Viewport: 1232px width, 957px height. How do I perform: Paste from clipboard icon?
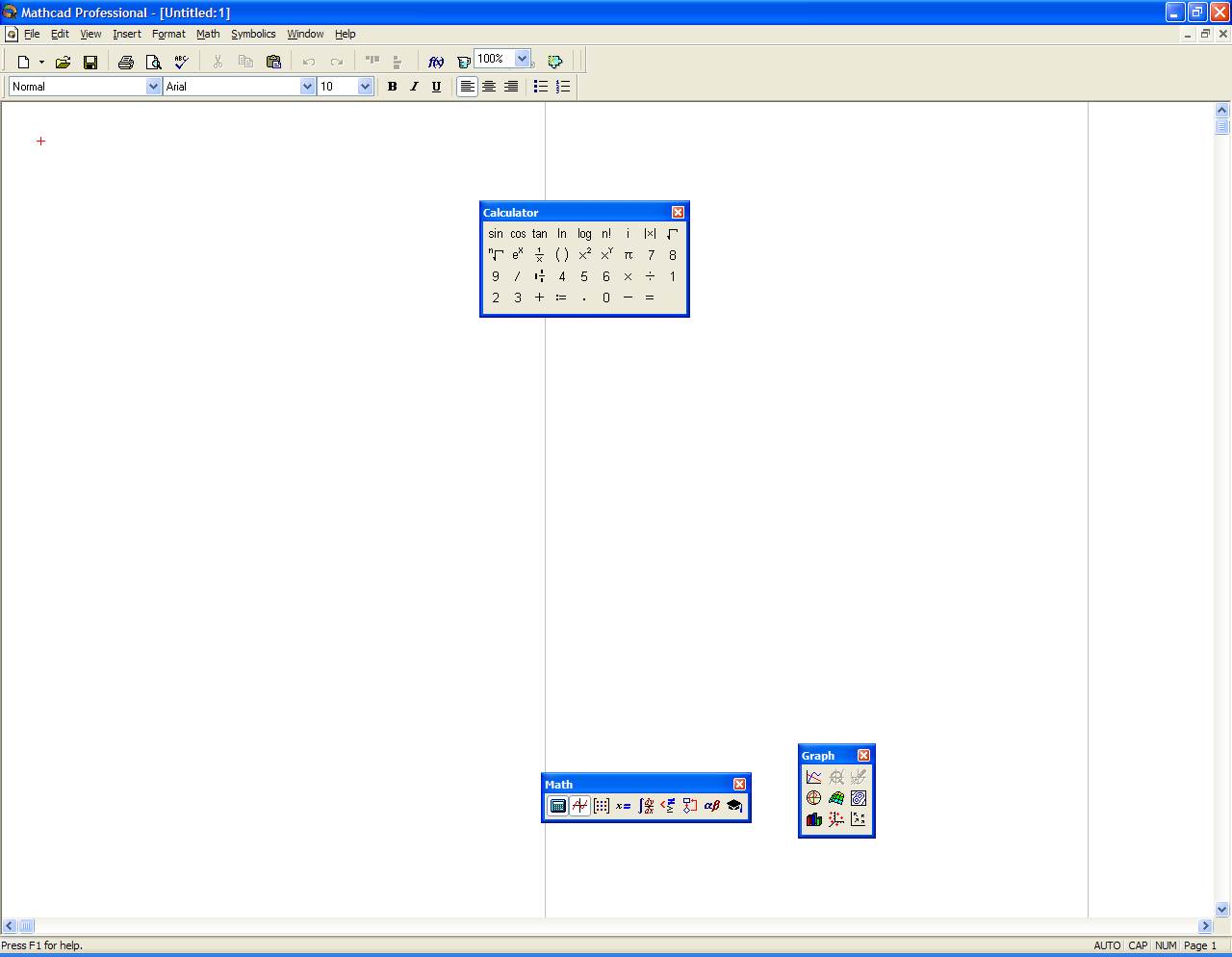click(x=273, y=62)
